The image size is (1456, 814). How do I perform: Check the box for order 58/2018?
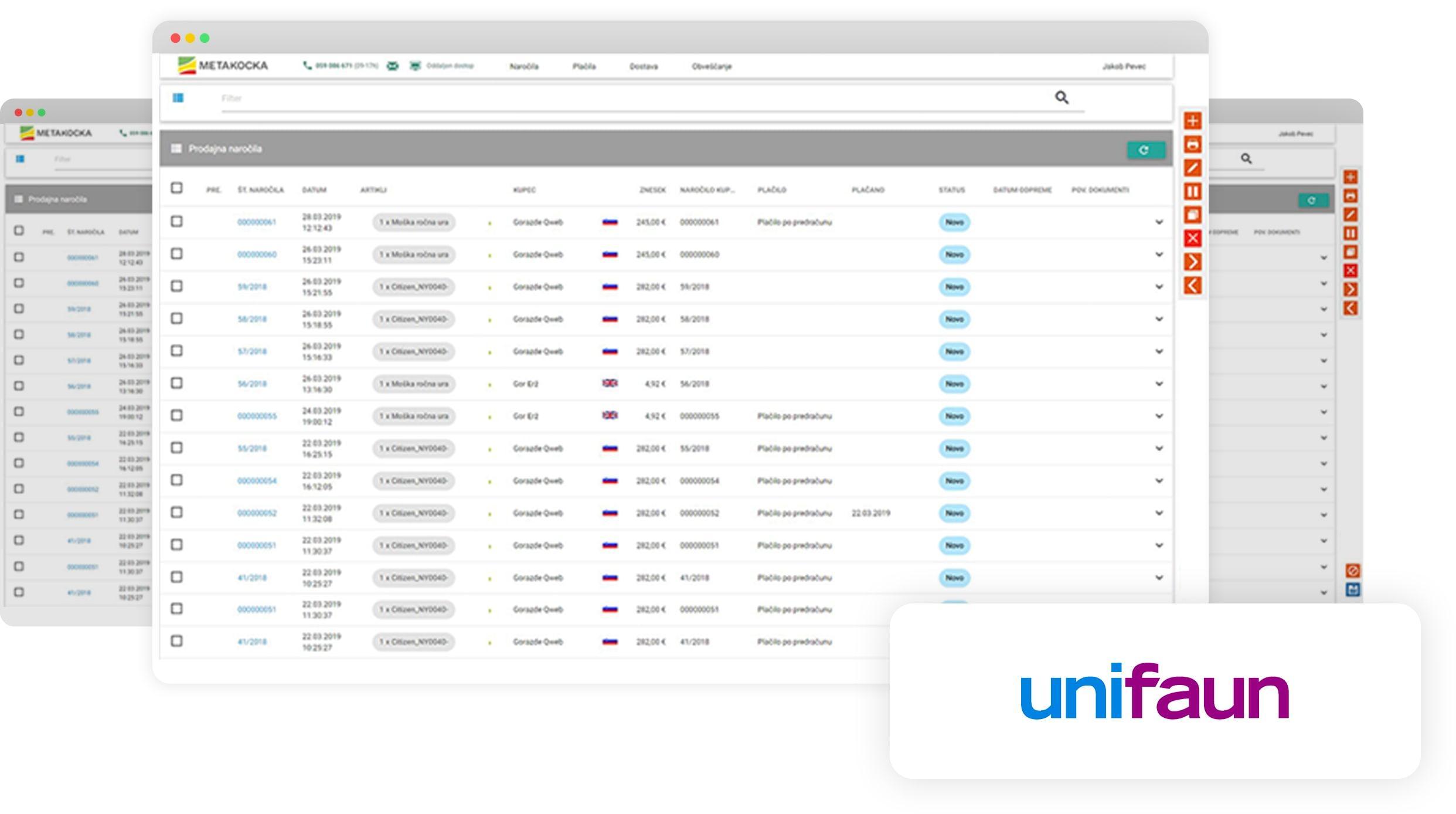pyautogui.click(x=176, y=318)
